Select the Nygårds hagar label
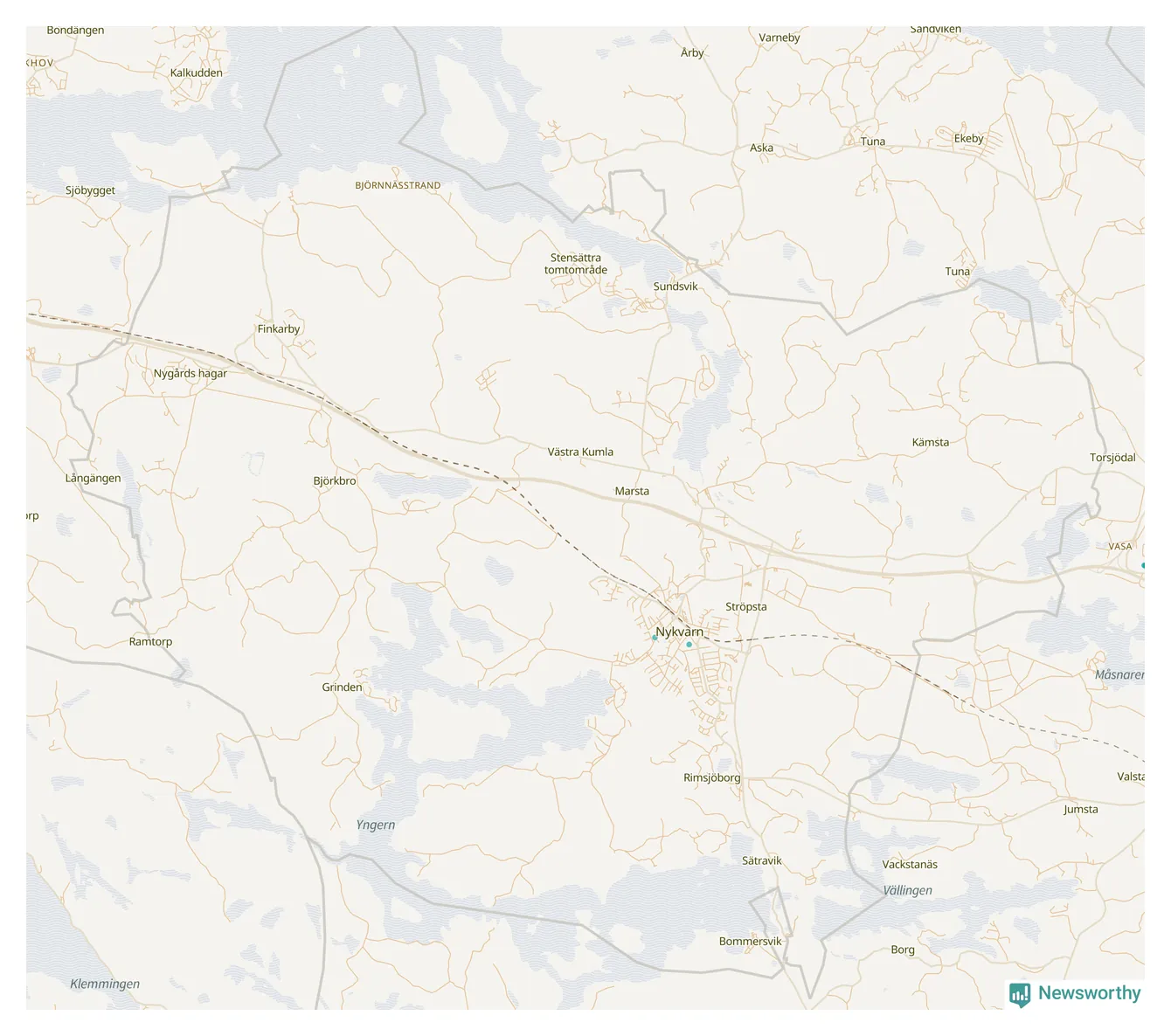The image size is (1171, 1036). [191, 374]
